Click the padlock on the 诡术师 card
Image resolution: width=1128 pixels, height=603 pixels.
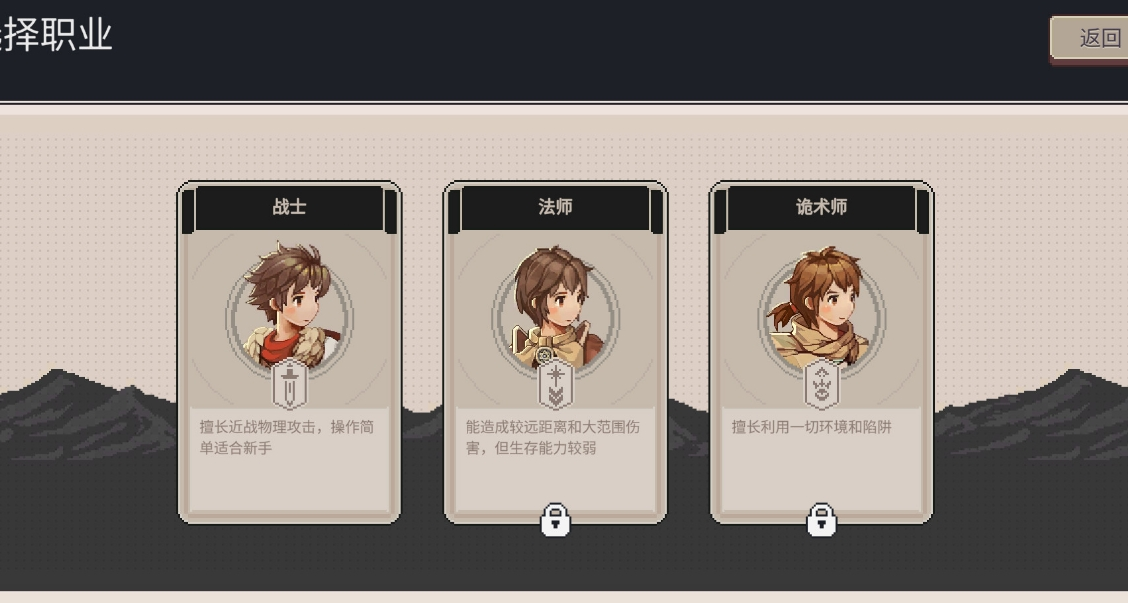[x=822, y=520]
